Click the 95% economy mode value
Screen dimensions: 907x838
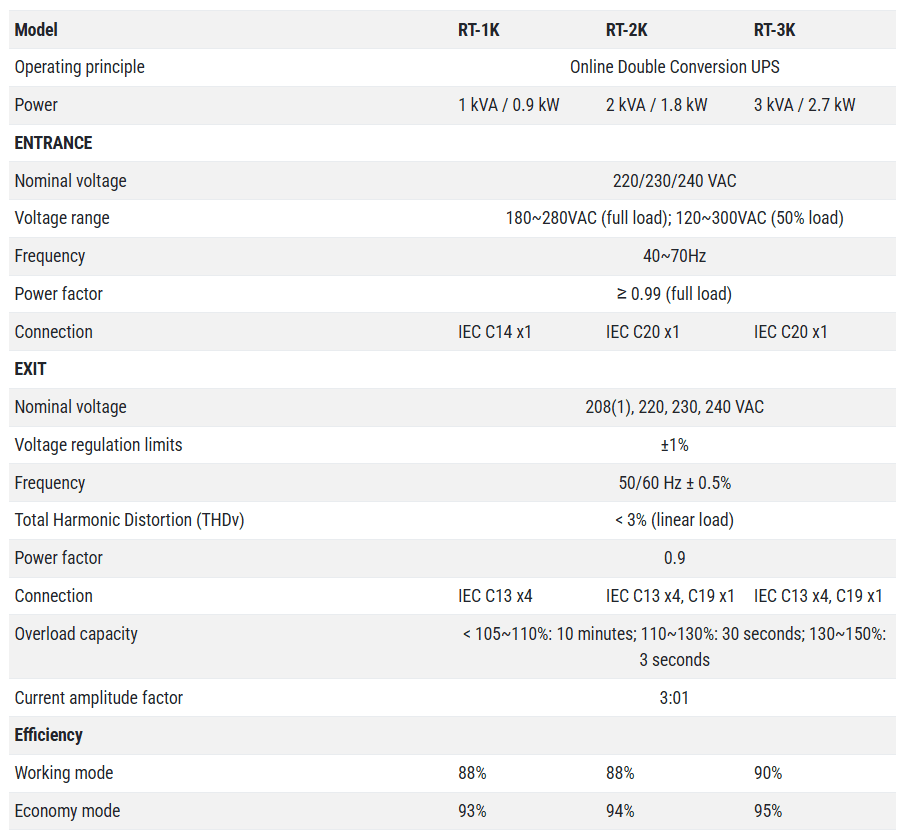click(768, 811)
